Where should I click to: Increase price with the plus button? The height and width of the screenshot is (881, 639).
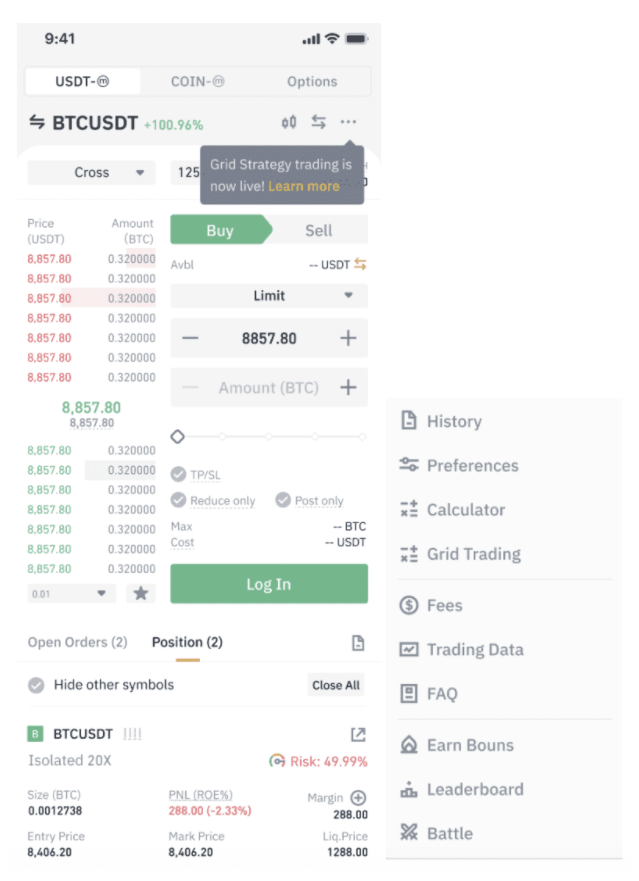point(348,338)
